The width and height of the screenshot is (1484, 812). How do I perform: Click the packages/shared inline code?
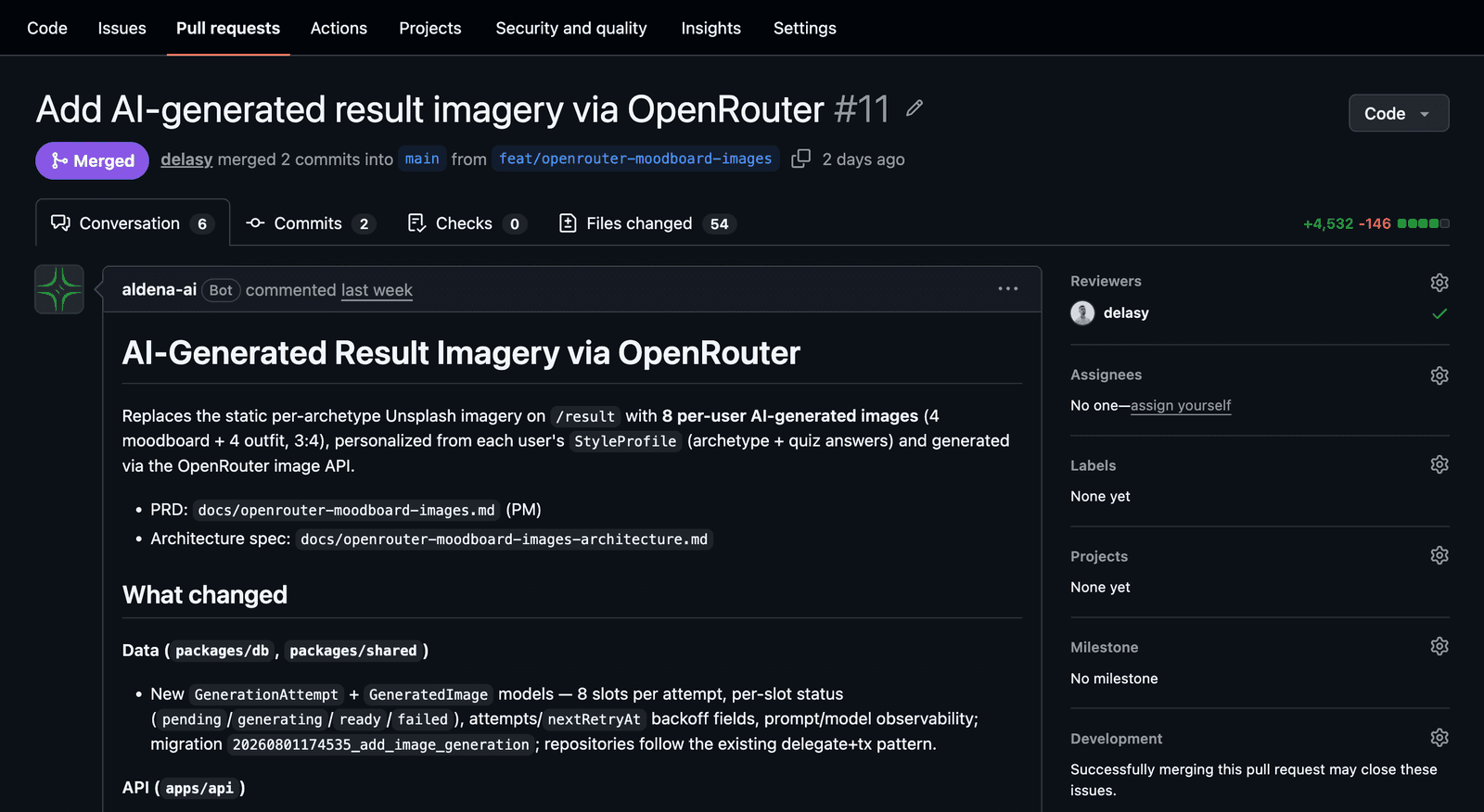point(353,651)
